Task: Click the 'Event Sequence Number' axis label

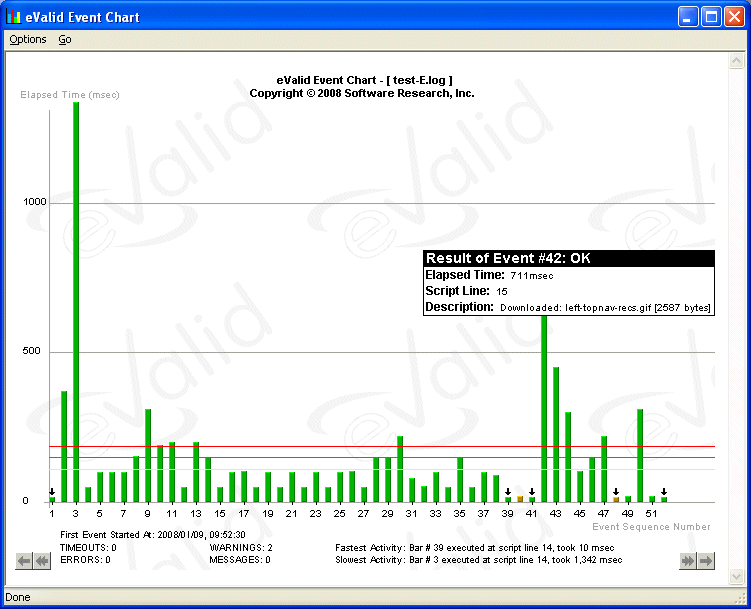Action: coord(651,527)
